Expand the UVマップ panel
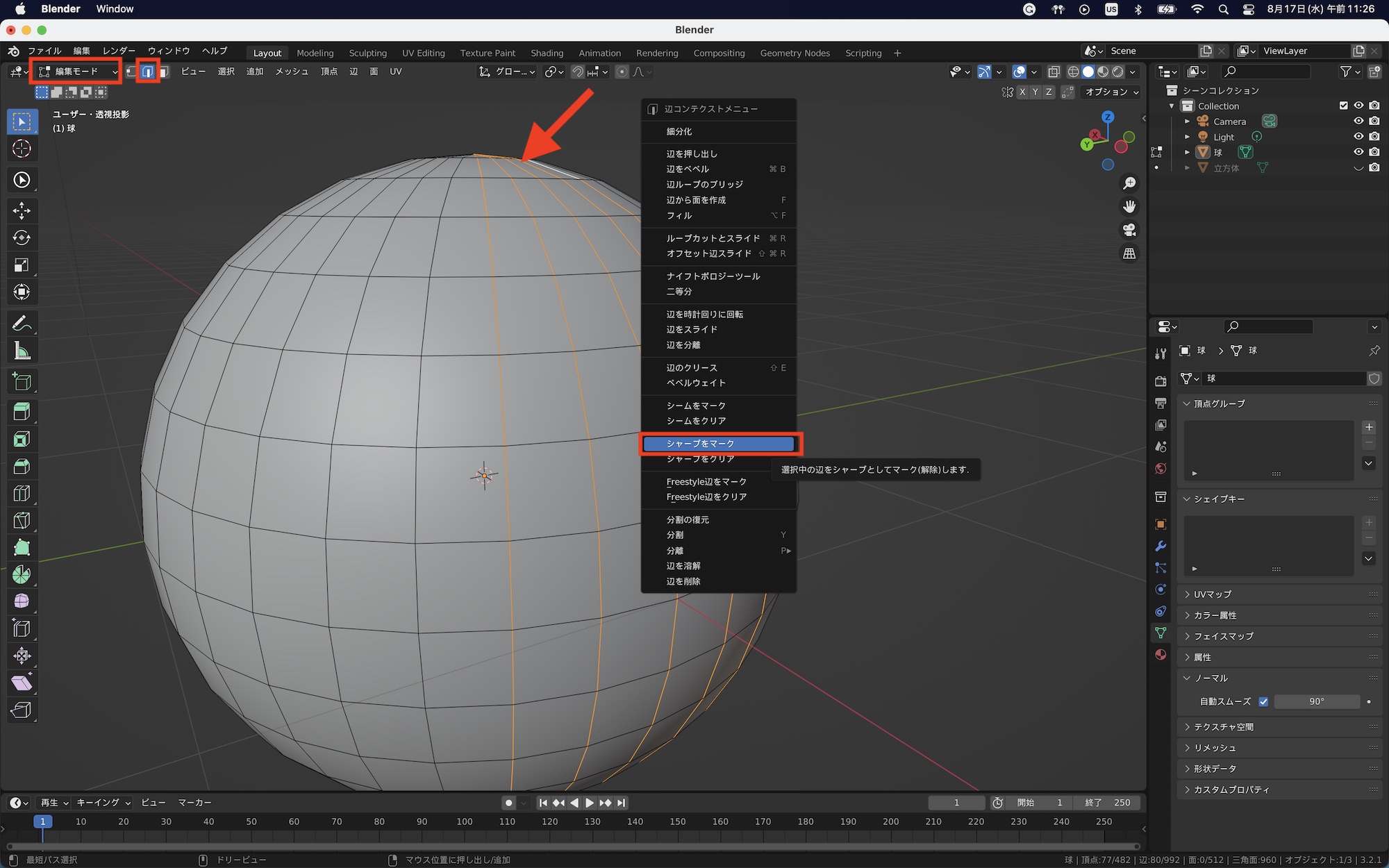 1213,594
